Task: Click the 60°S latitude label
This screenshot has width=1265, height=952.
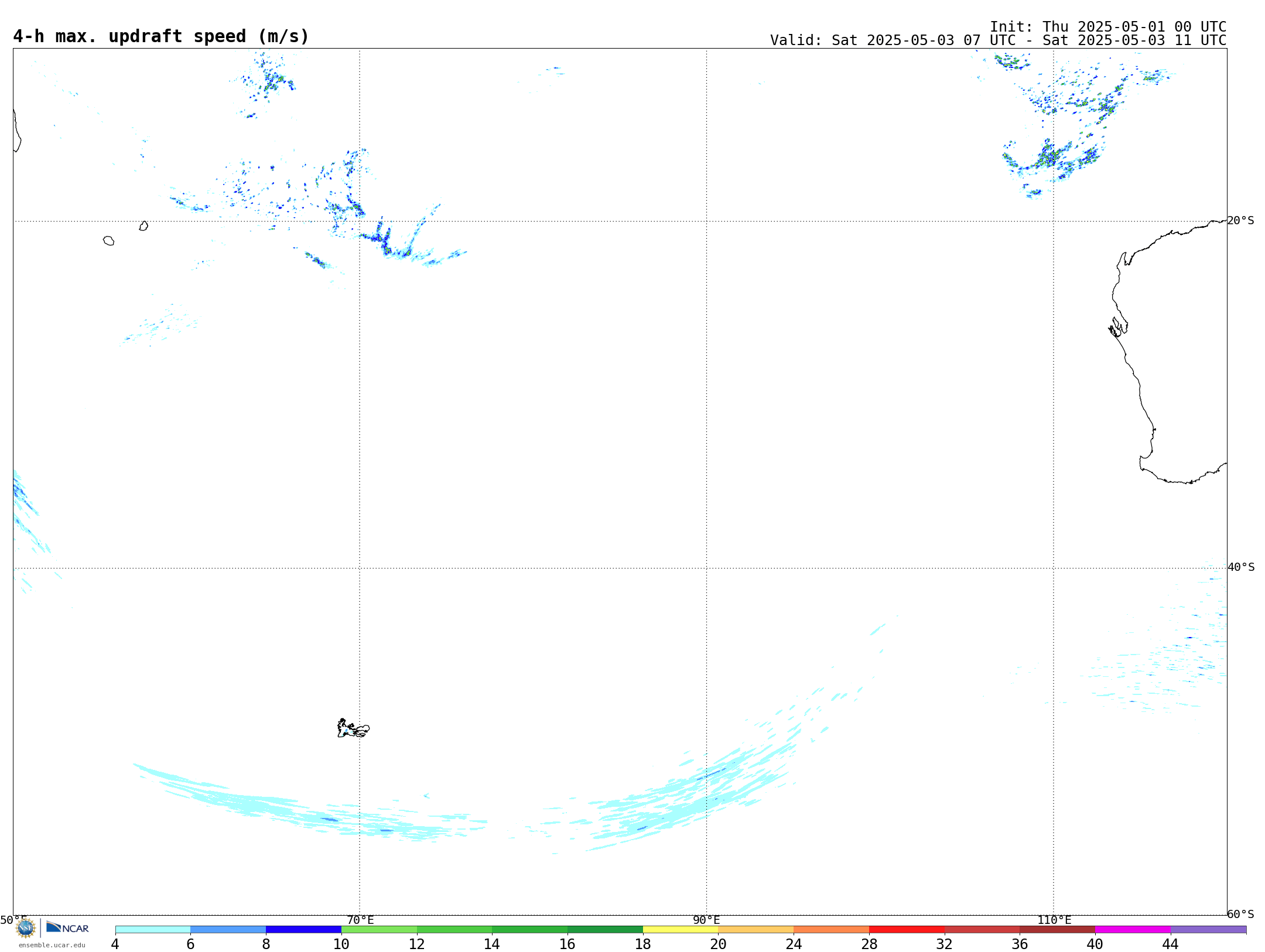Action: click(1240, 913)
